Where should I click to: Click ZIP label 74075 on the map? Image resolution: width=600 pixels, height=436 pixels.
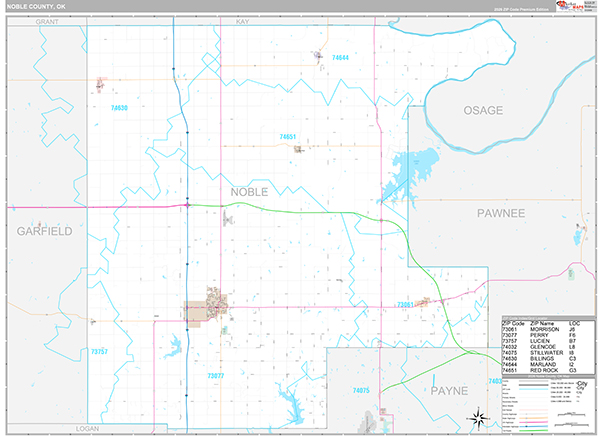361,390
